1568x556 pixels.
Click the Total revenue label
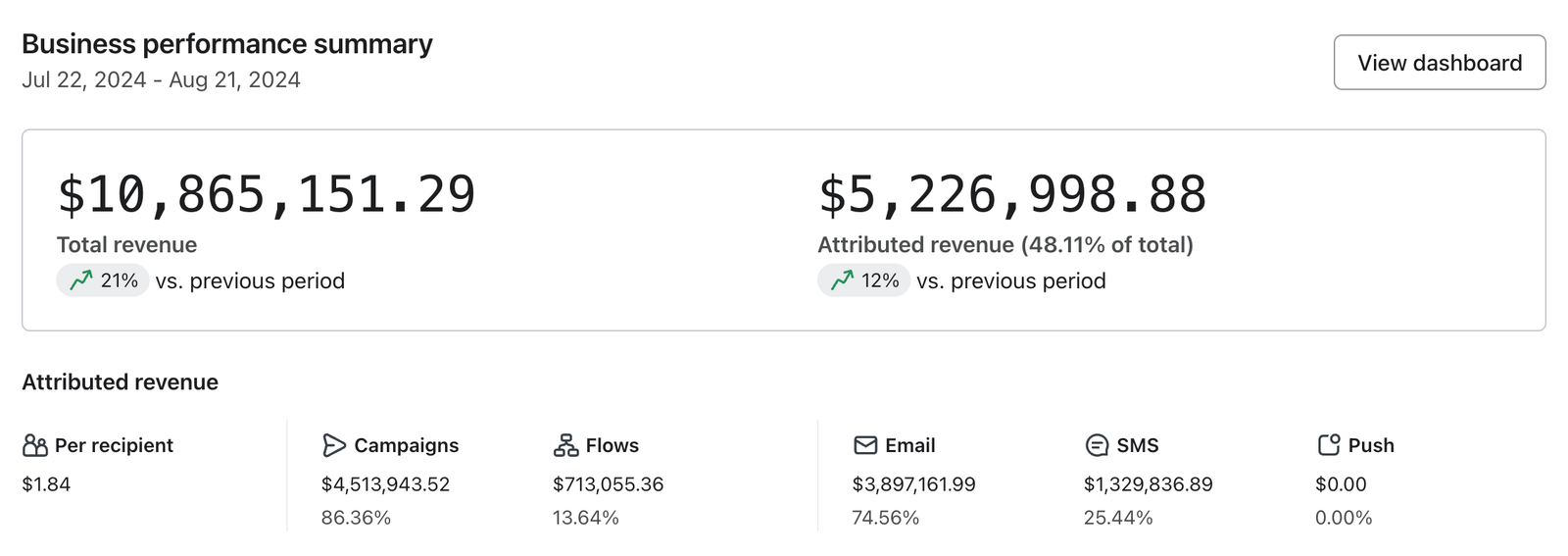pos(126,245)
